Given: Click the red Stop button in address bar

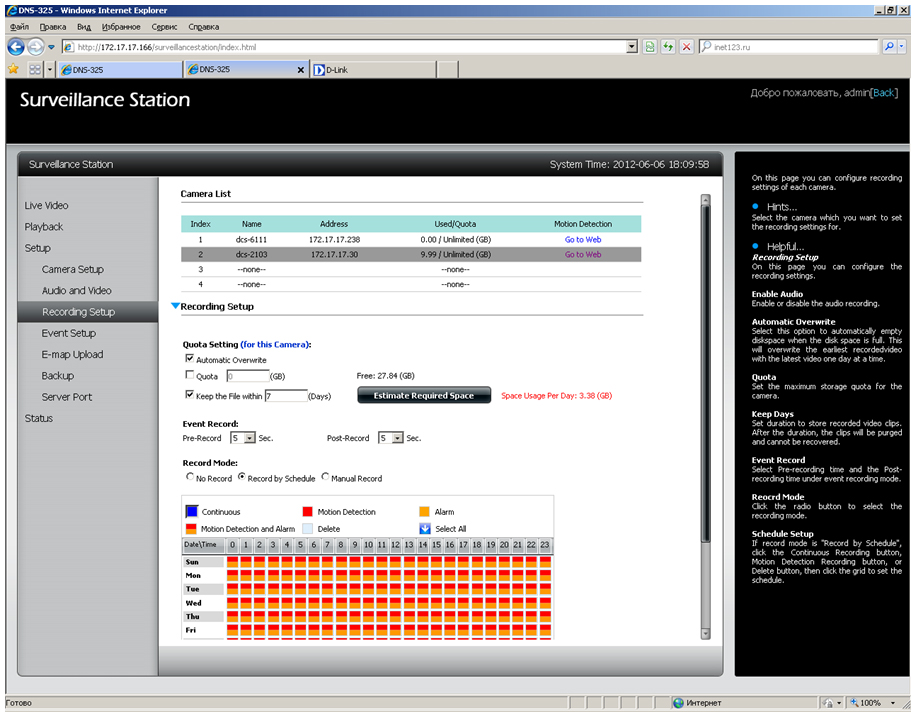Looking at the screenshot, I should 686,47.
